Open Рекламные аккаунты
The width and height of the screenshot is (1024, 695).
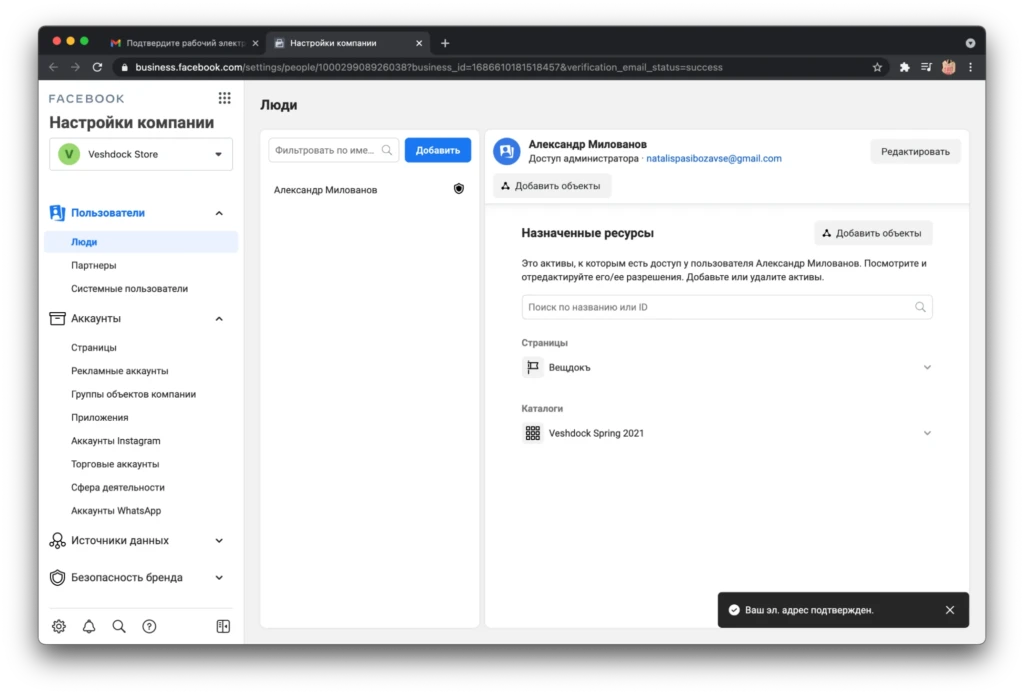[x=120, y=371]
